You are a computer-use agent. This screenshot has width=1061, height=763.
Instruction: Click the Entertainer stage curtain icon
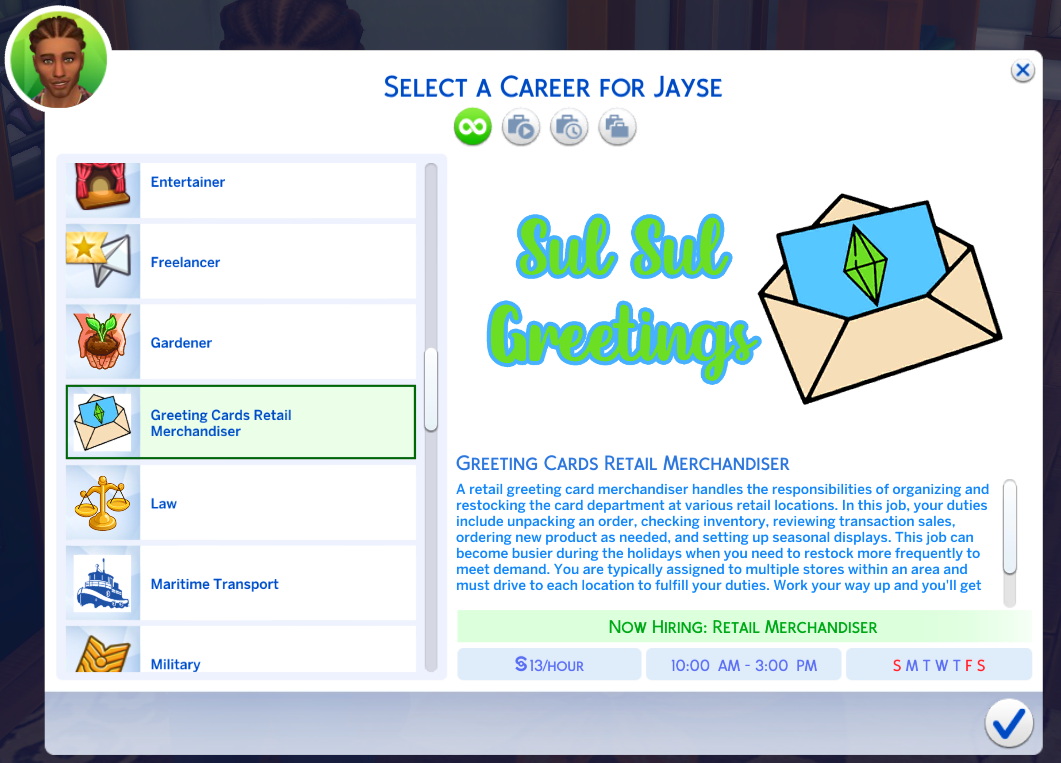tap(102, 188)
